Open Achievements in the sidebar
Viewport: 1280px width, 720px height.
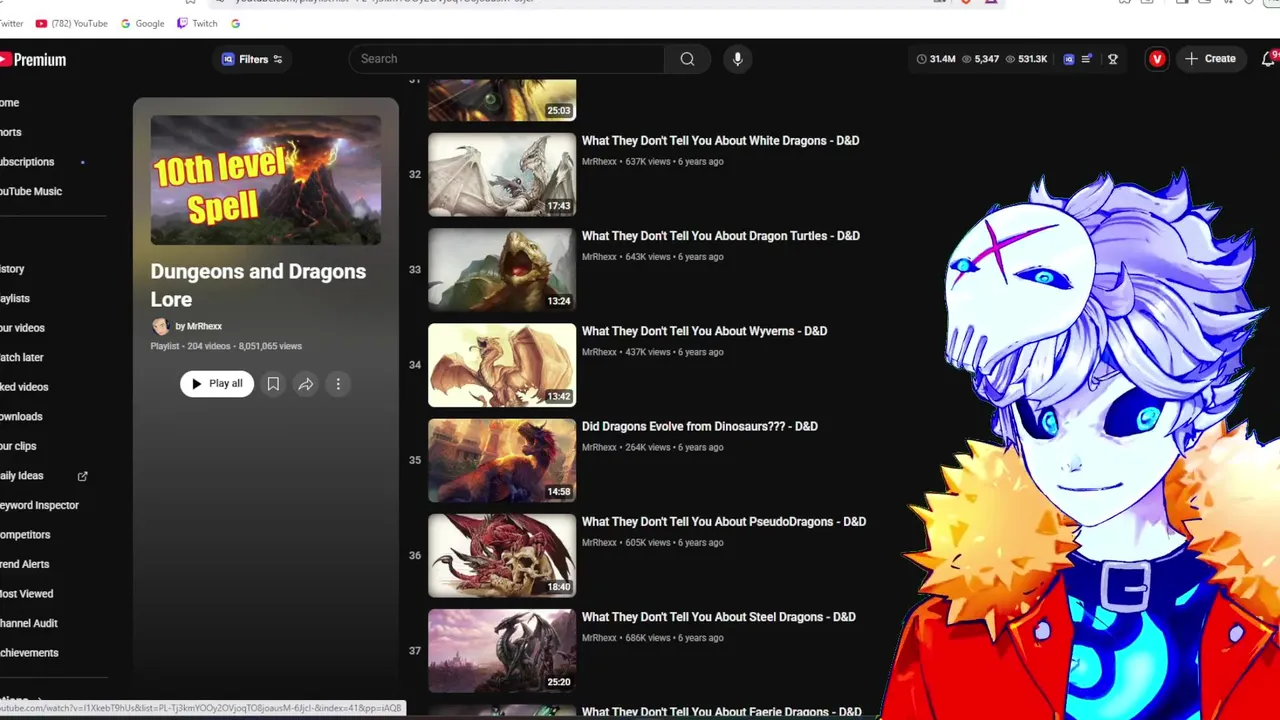click(30, 653)
